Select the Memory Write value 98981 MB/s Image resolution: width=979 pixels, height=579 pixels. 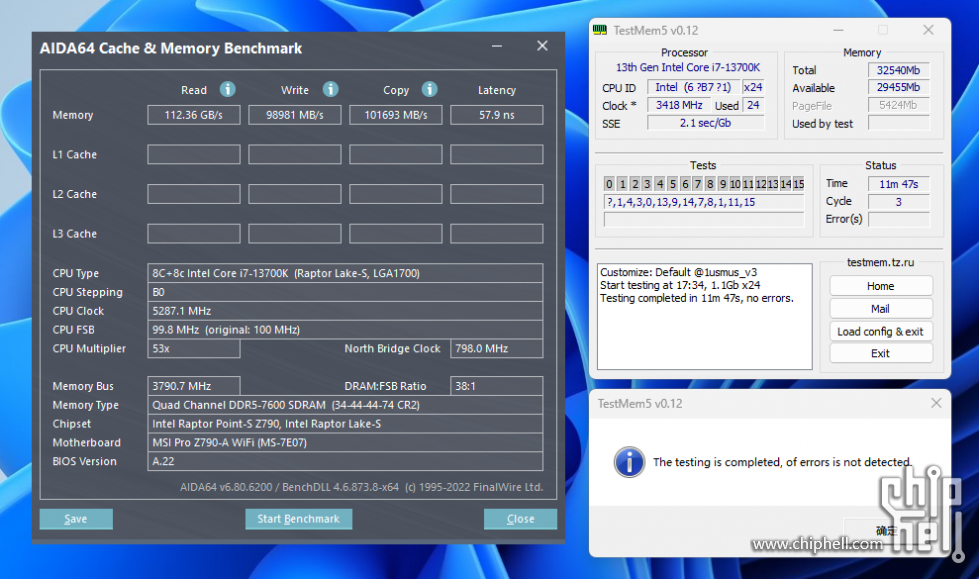pyautogui.click(x=295, y=115)
